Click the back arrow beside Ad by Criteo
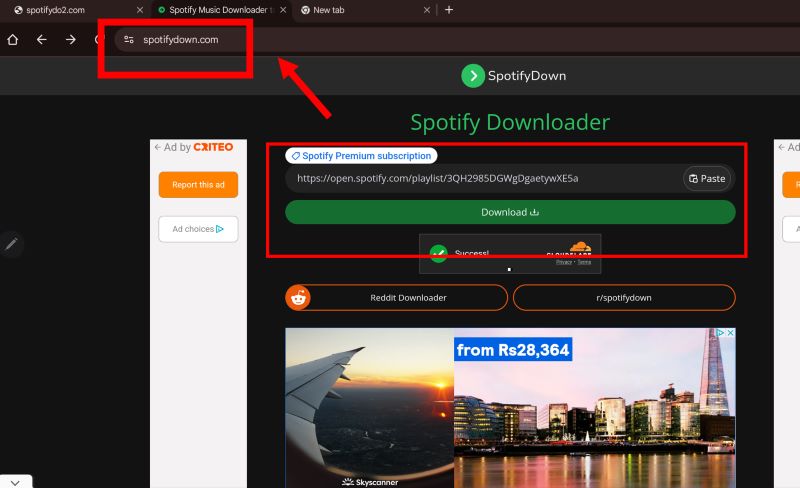 (158, 147)
